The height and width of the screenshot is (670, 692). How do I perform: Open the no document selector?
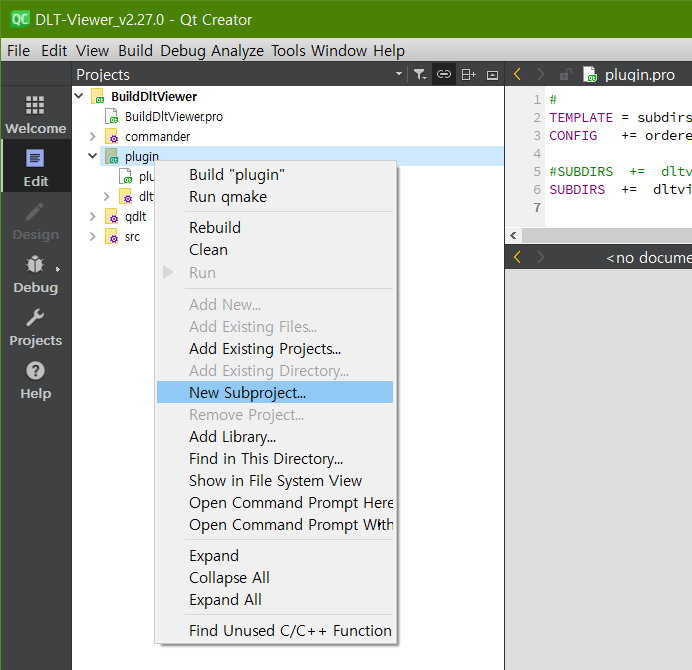pyautogui.click(x=649, y=257)
